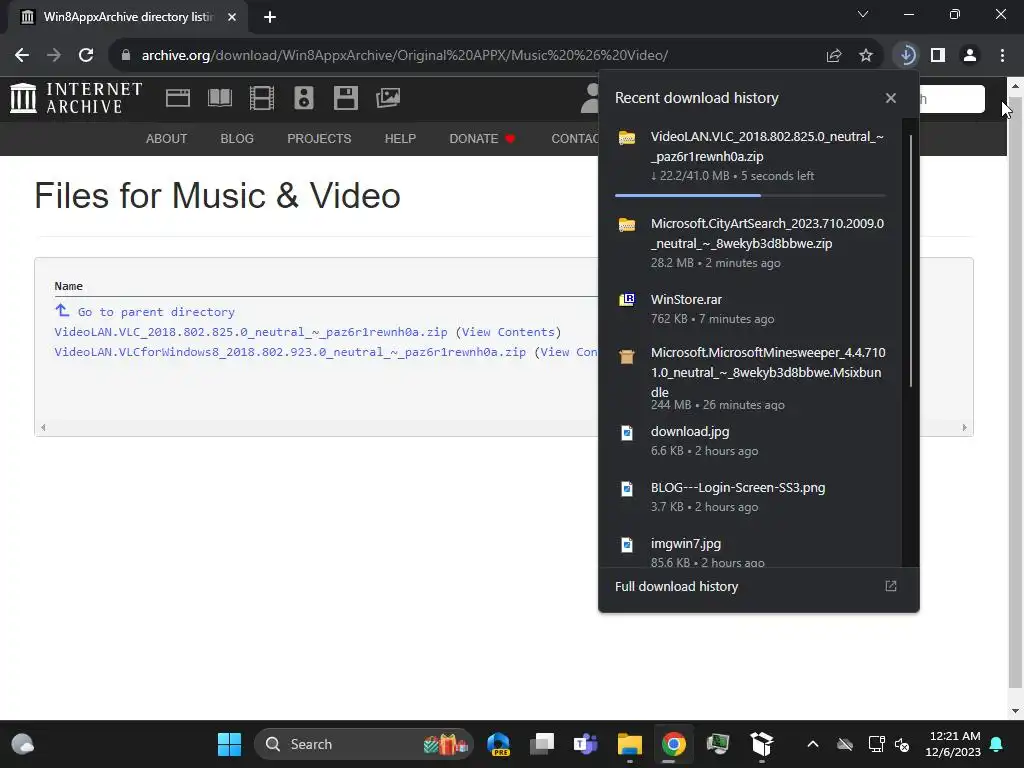
Task: Click the site account user icon
Action: pyautogui.click(x=590, y=98)
